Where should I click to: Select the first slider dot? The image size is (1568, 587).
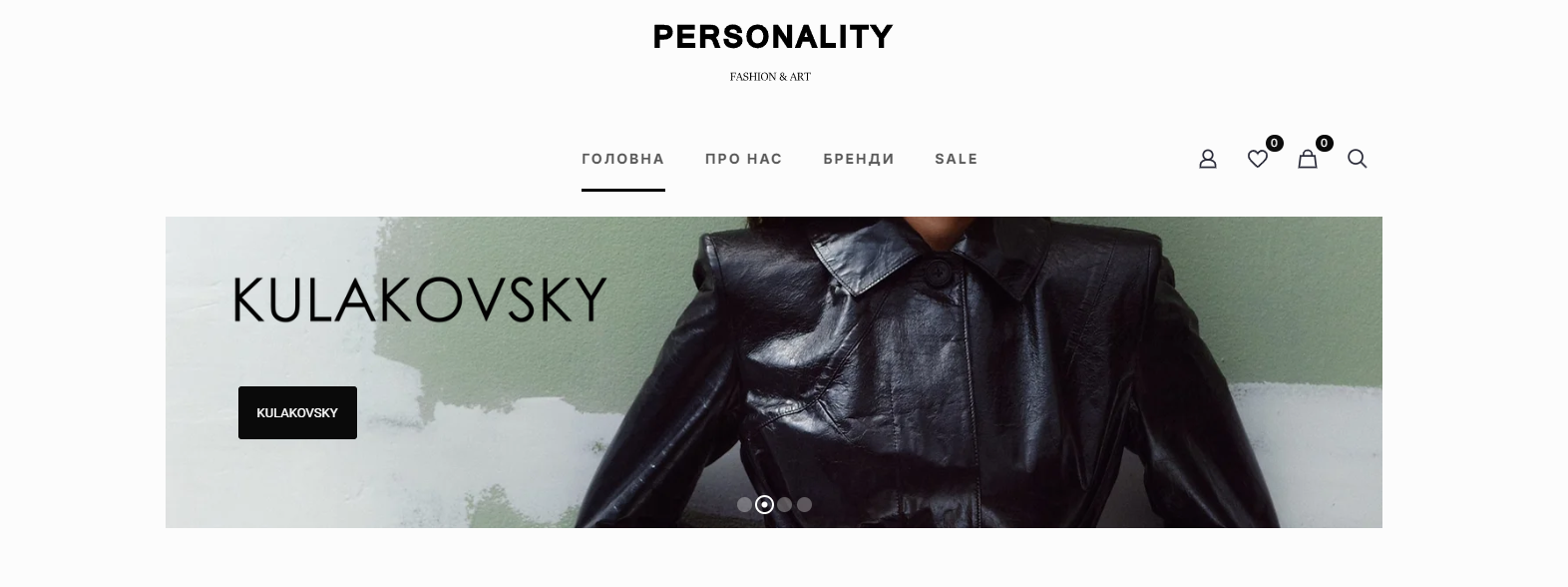pos(744,505)
